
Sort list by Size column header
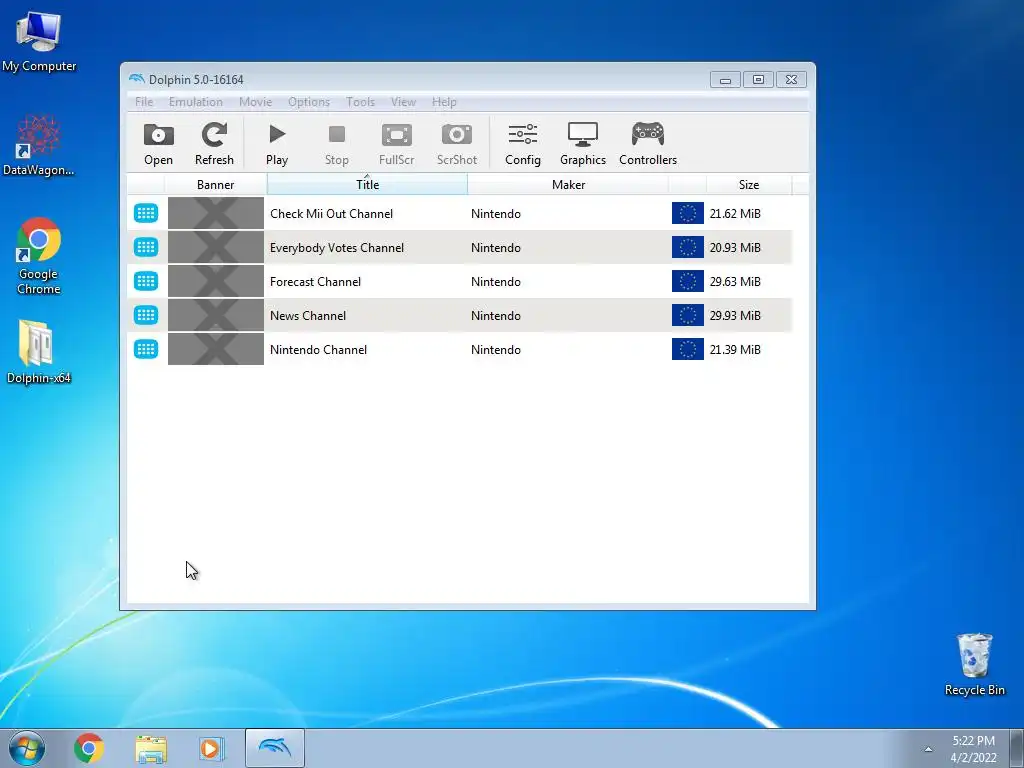pos(748,185)
